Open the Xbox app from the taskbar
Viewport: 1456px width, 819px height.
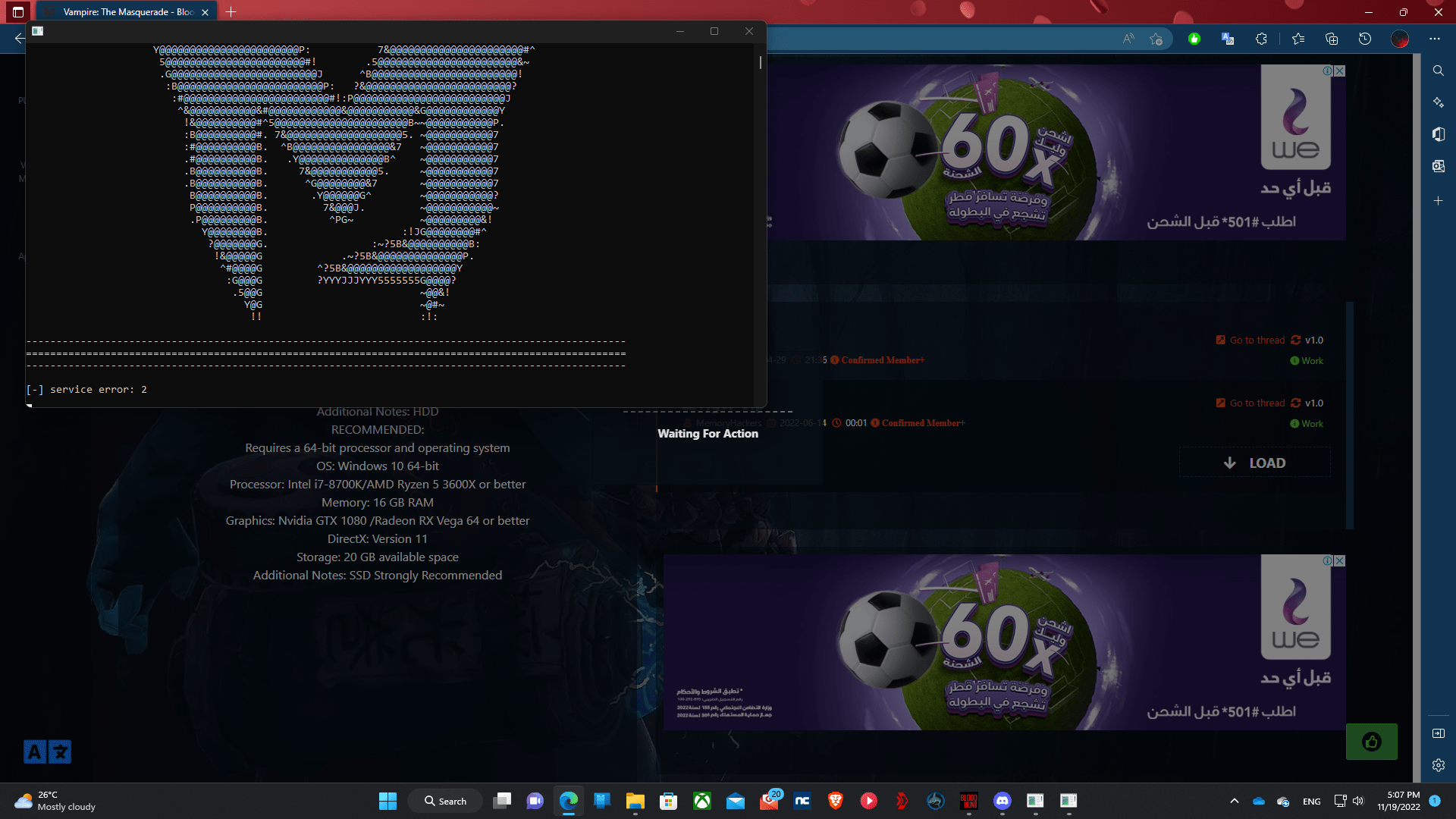click(x=702, y=801)
